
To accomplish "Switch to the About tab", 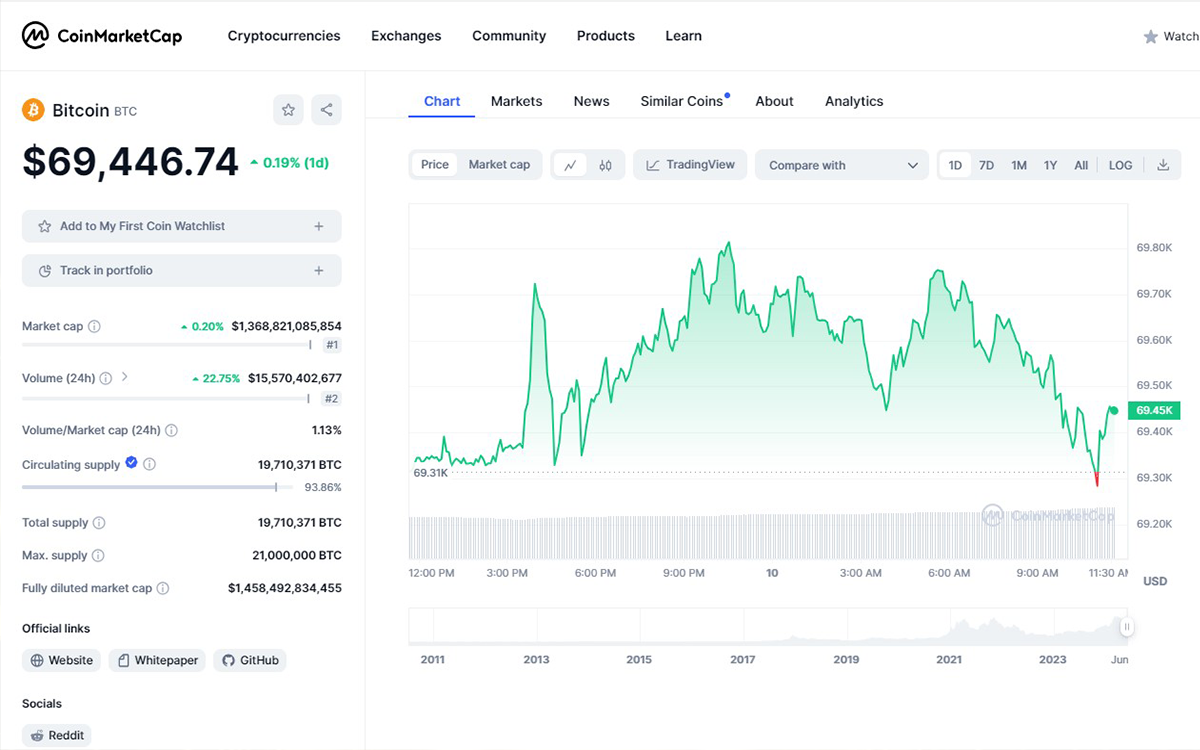I will click(775, 101).
